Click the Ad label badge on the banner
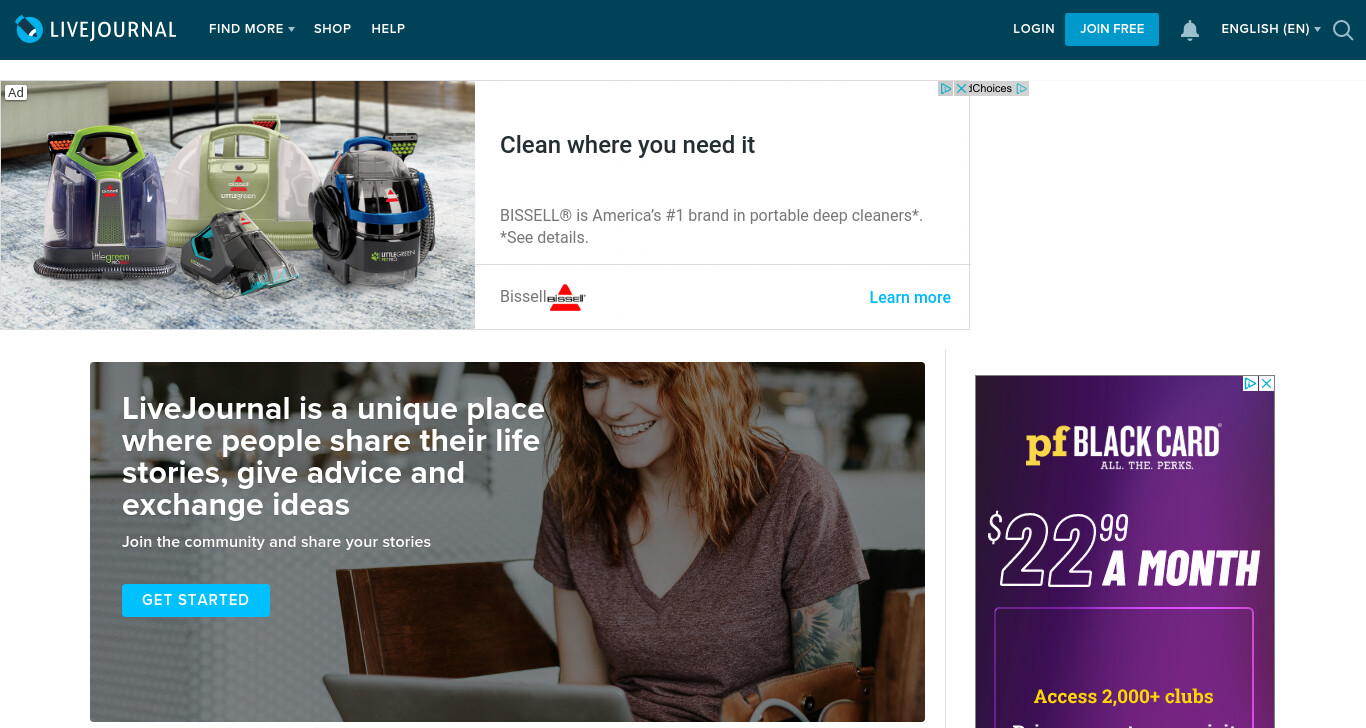 coord(16,93)
